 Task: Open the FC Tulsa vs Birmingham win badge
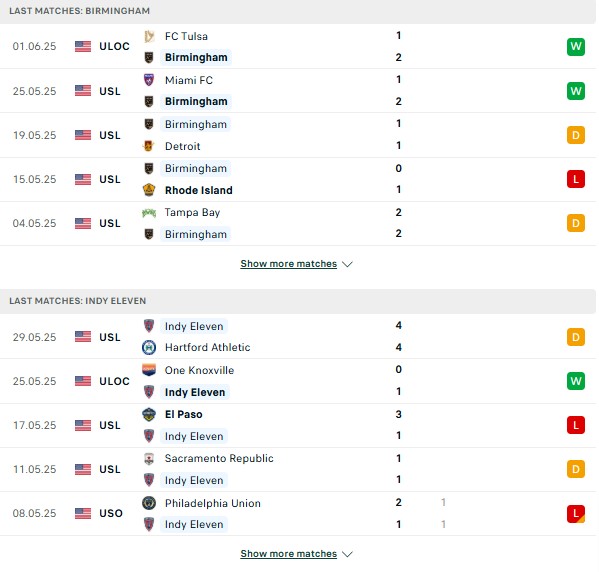coord(576,47)
